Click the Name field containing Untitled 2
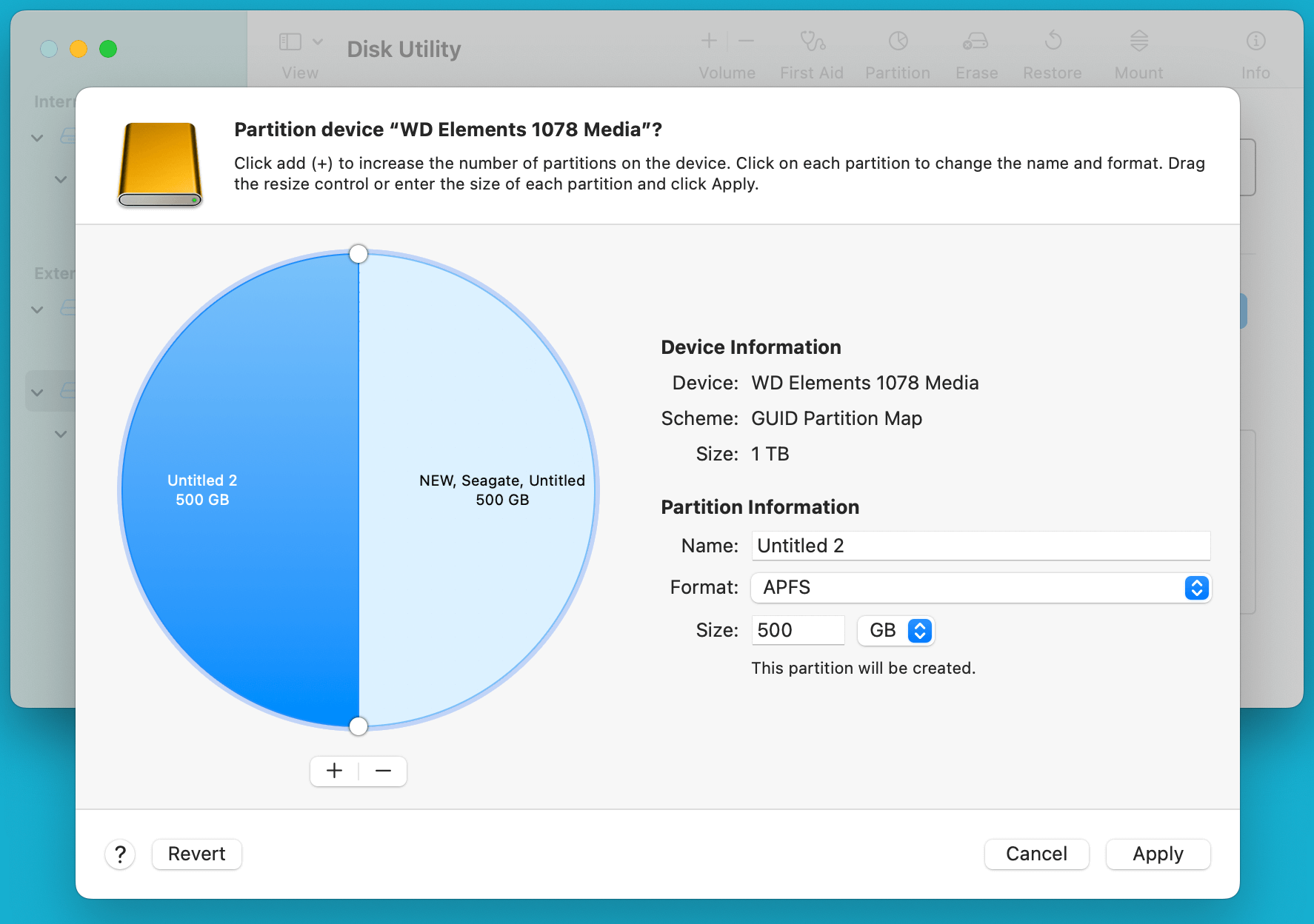The width and height of the screenshot is (1314, 924). [979, 546]
